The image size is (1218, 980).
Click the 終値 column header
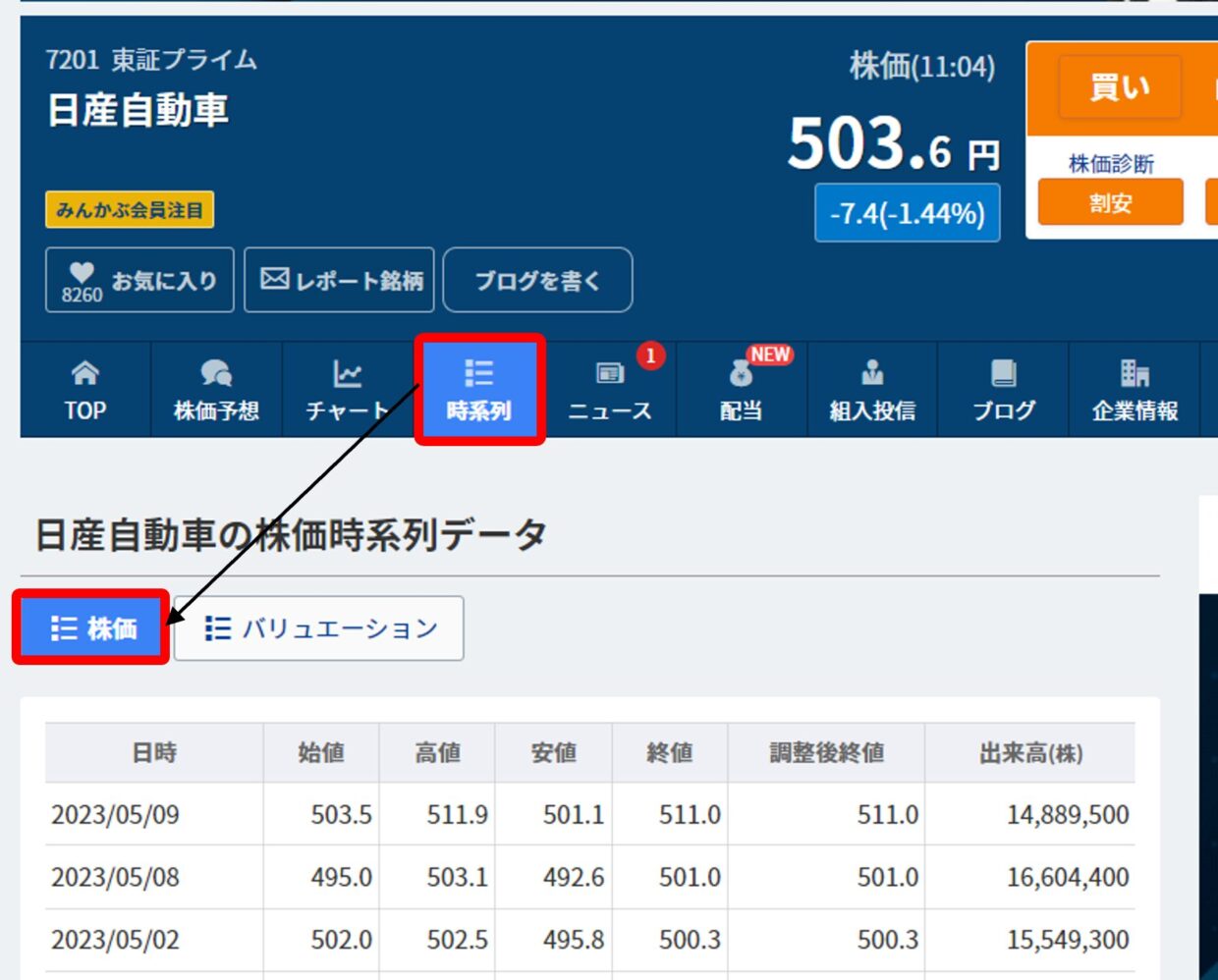pos(670,753)
